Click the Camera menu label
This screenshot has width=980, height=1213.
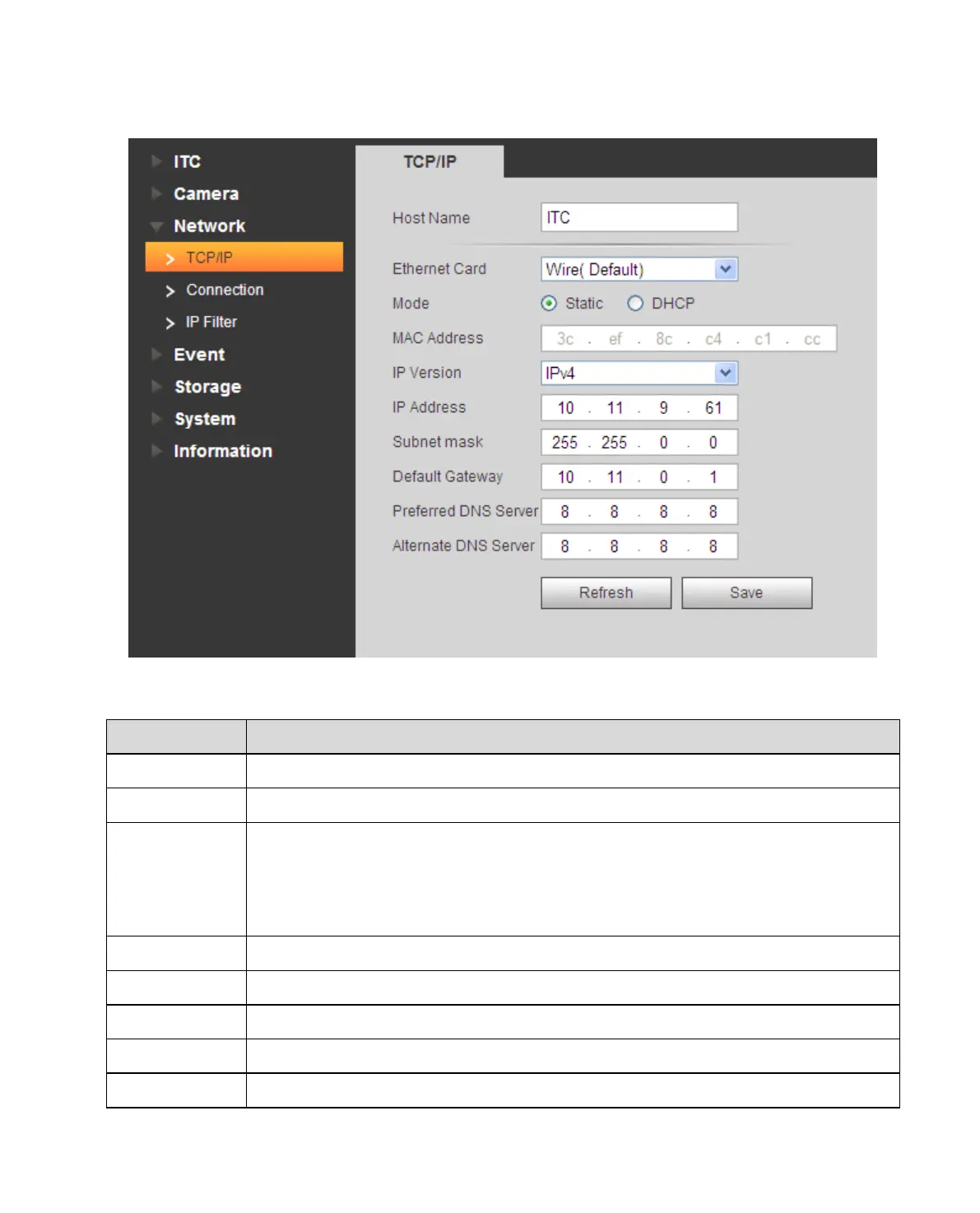pyautogui.click(x=206, y=193)
